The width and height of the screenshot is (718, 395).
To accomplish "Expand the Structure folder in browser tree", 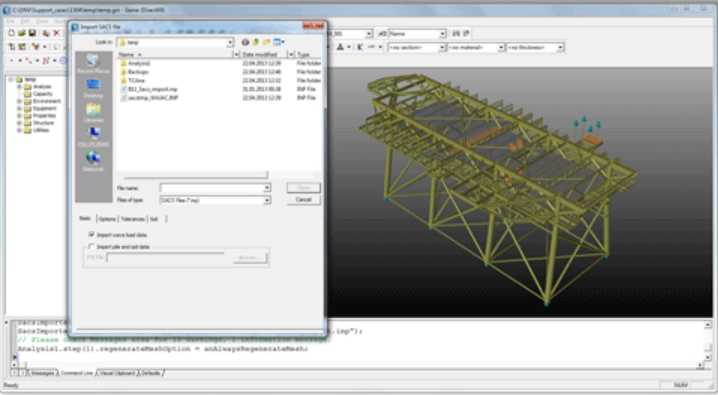I will coord(19,123).
